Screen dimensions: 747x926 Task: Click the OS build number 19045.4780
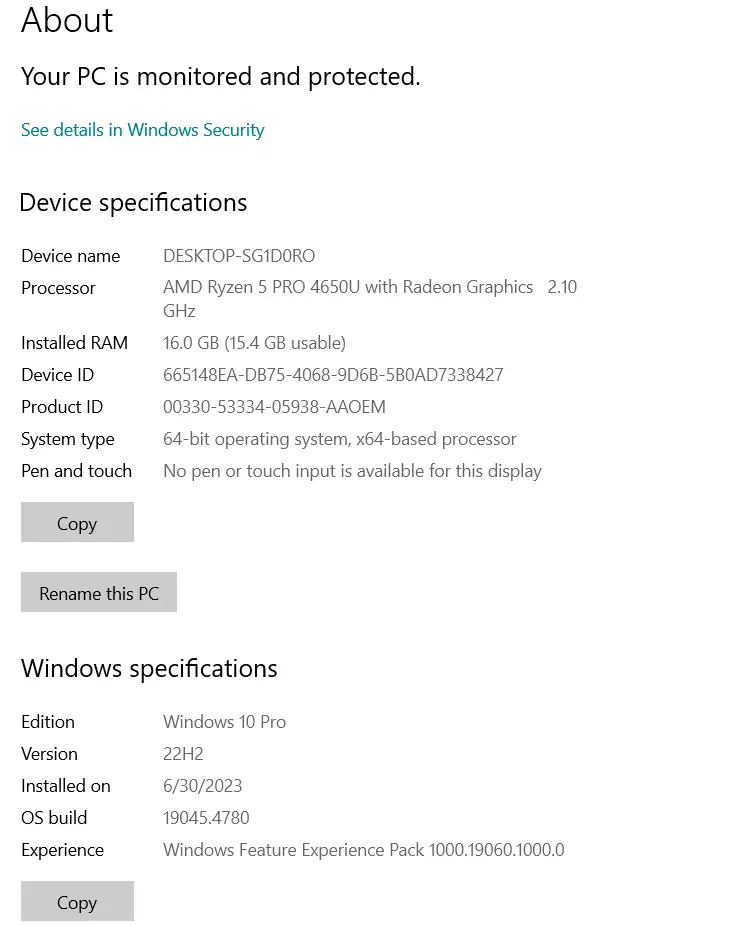click(x=206, y=818)
